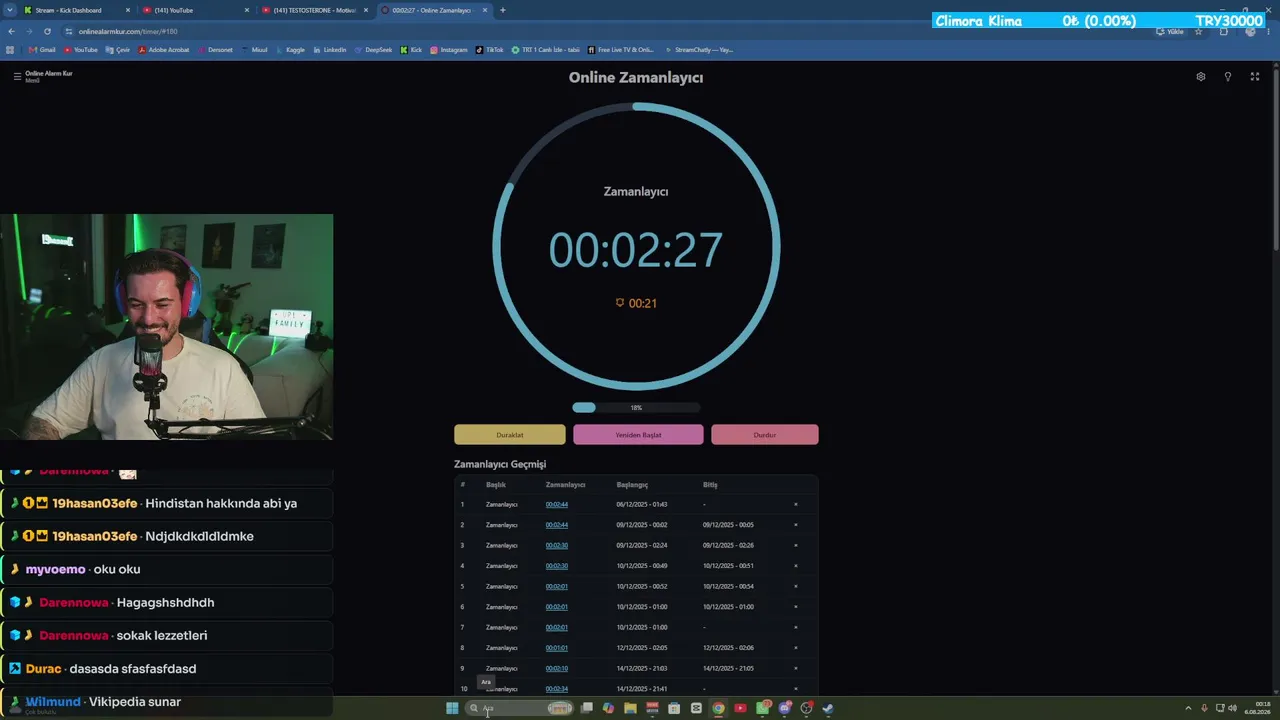
Task: Close the Kick Dashboard tab
Action: pos(127,10)
